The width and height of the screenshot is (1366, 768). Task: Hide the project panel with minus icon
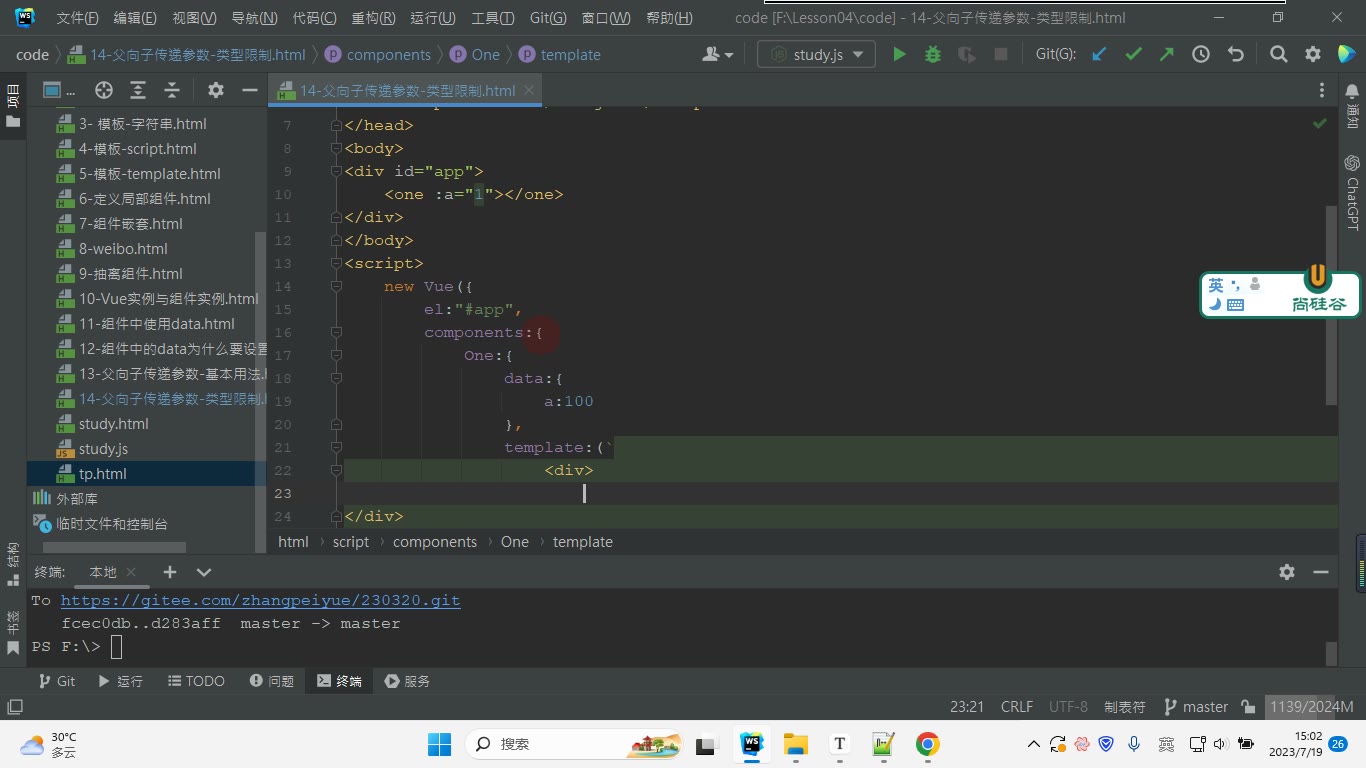250,90
